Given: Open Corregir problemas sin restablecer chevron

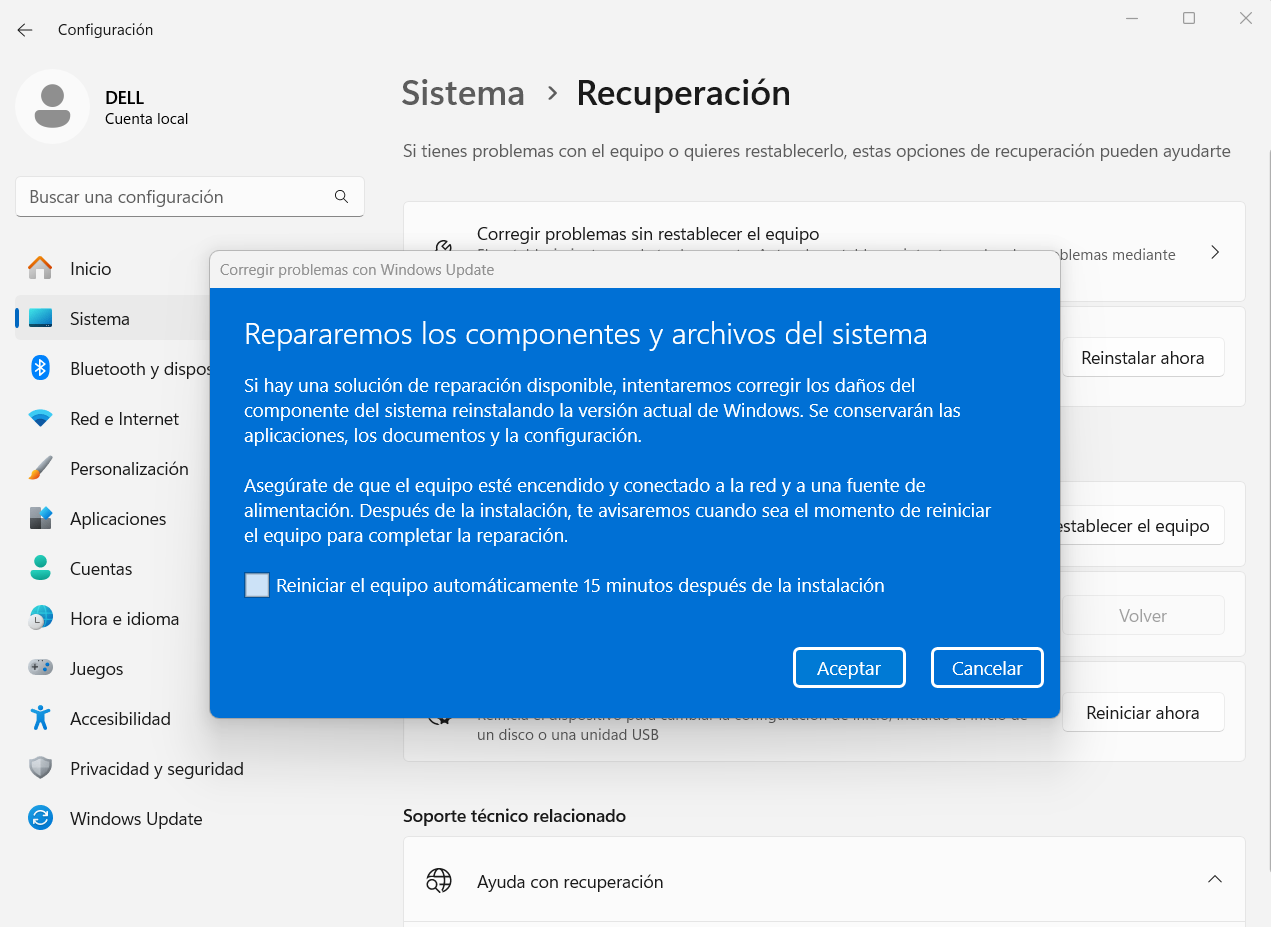Looking at the screenshot, I should (1215, 252).
